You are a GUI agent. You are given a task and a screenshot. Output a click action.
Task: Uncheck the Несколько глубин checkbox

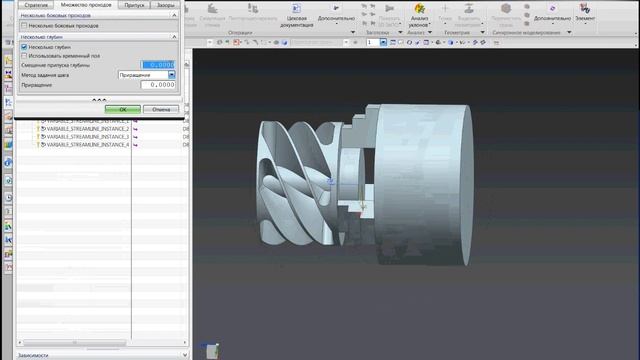tap(24, 47)
